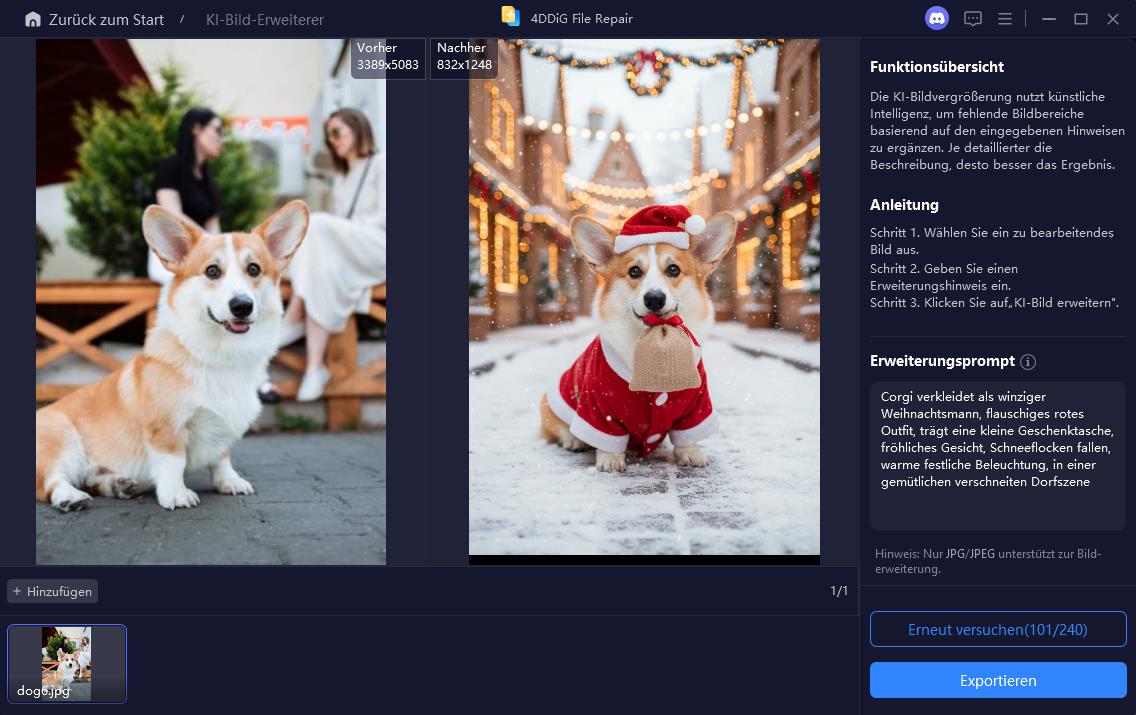Screen dimensions: 1136x715
Task: Click the Vorher 3389x5083 label
Action: 387,57
